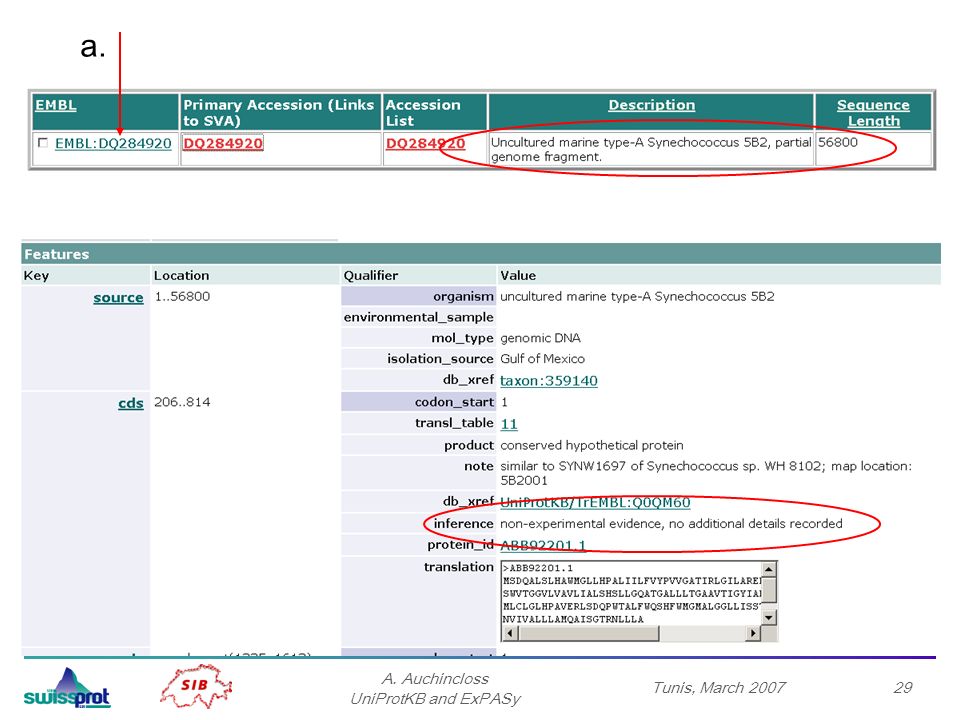This screenshot has width=960, height=720.
Task: Open the source feature key link
Action: pos(118,298)
